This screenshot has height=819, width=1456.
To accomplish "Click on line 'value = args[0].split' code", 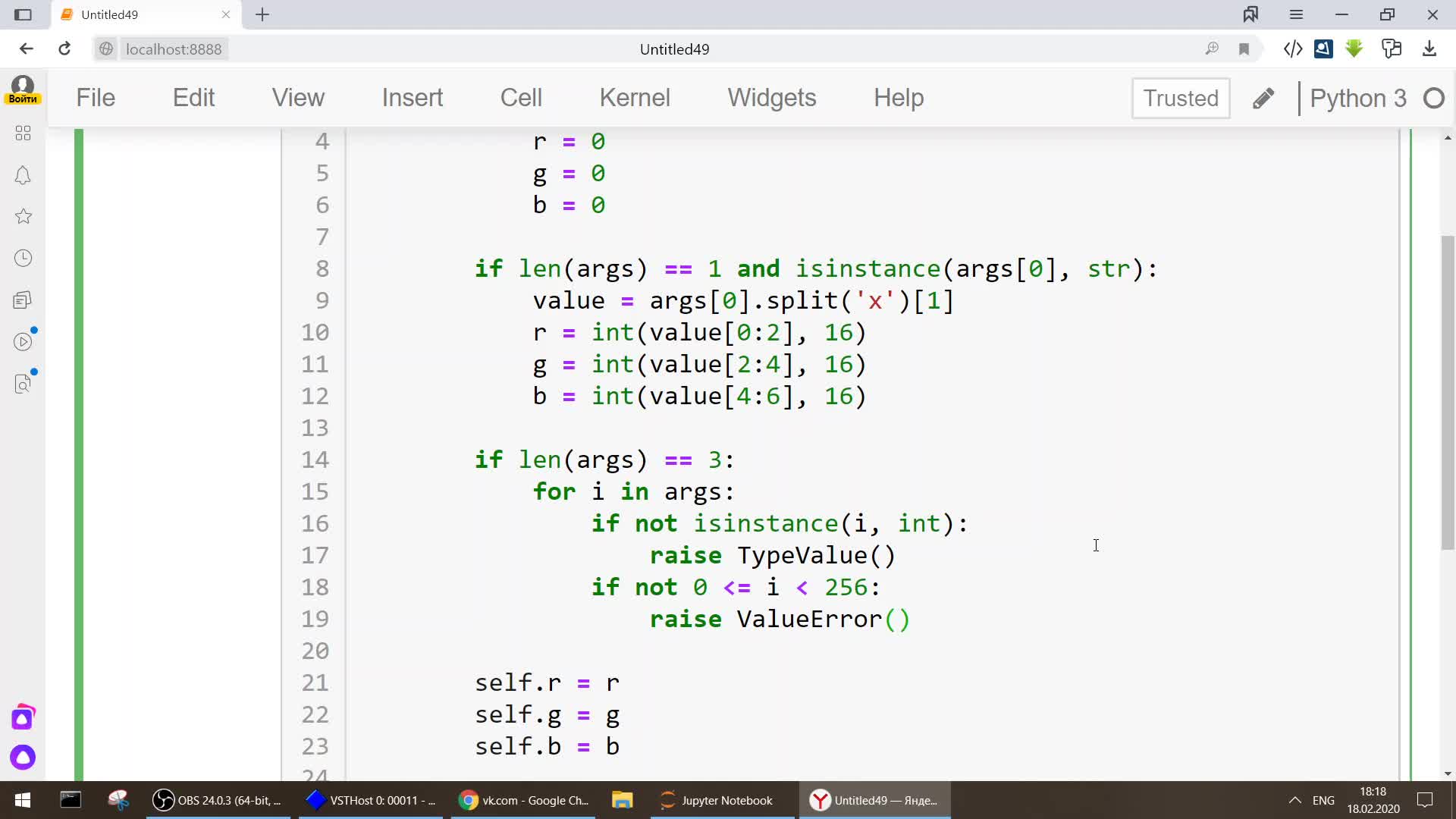I will 743,301.
